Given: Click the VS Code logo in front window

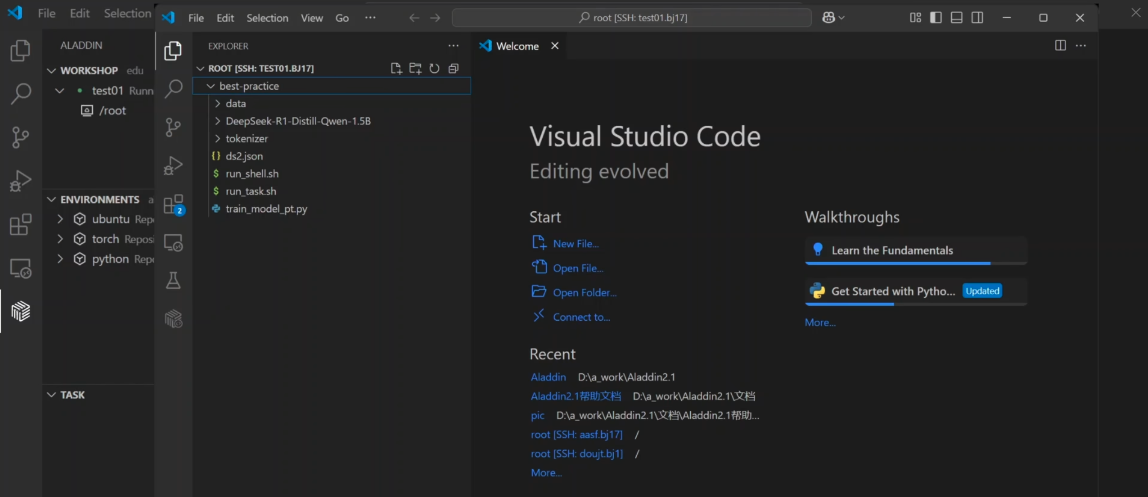Looking at the screenshot, I should (x=168, y=18).
